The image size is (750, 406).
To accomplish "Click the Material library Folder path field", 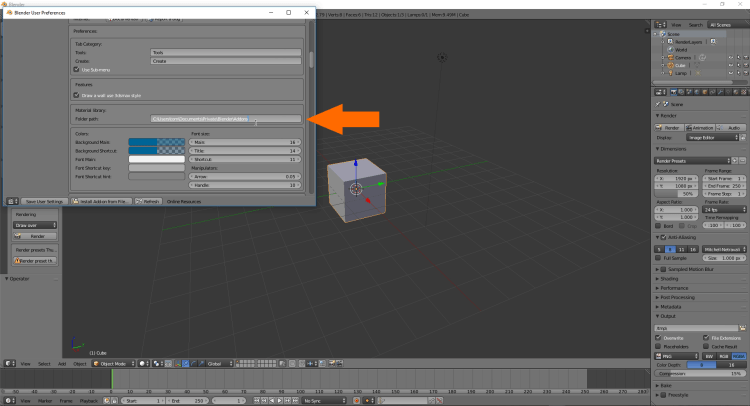I will coord(225,119).
